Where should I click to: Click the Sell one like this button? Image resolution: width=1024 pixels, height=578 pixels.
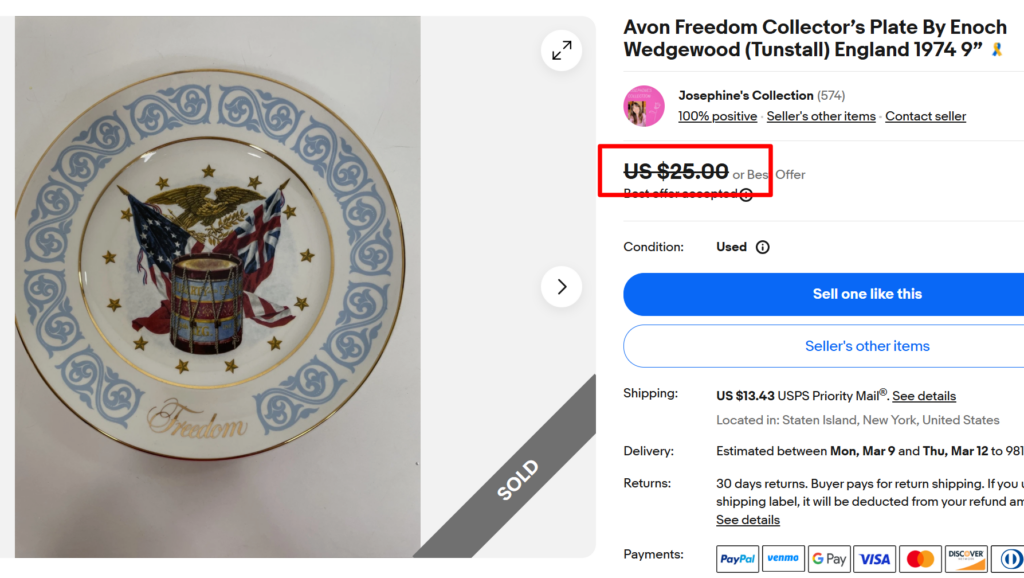[x=868, y=294]
